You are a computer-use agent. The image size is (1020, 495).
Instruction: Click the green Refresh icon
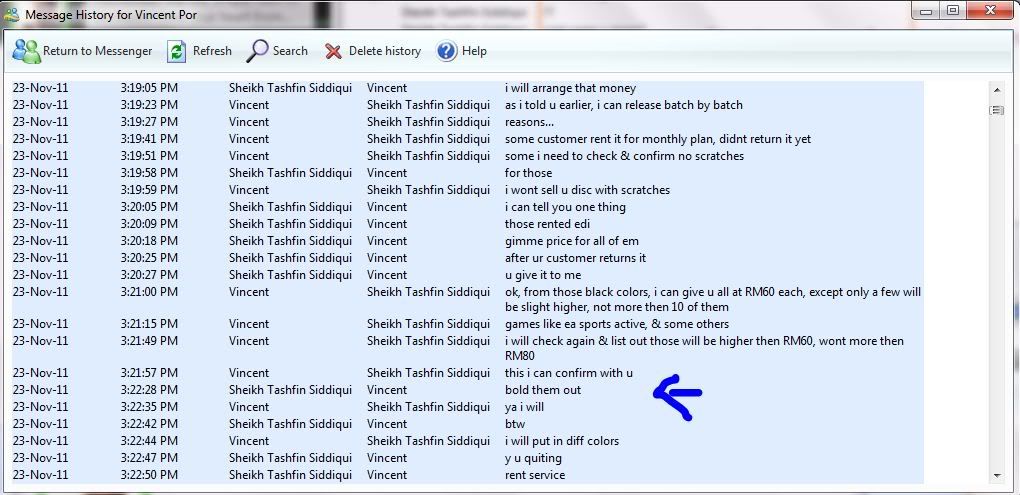177,51
